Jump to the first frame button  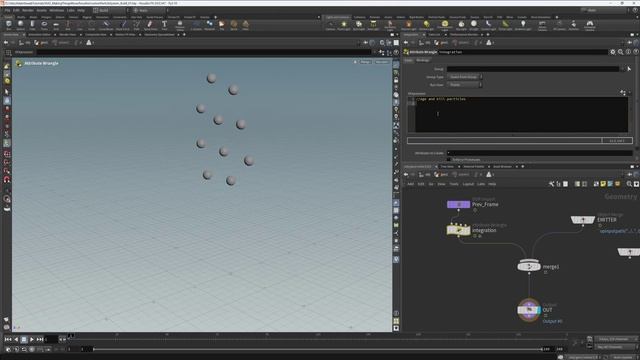coord(8,339)
